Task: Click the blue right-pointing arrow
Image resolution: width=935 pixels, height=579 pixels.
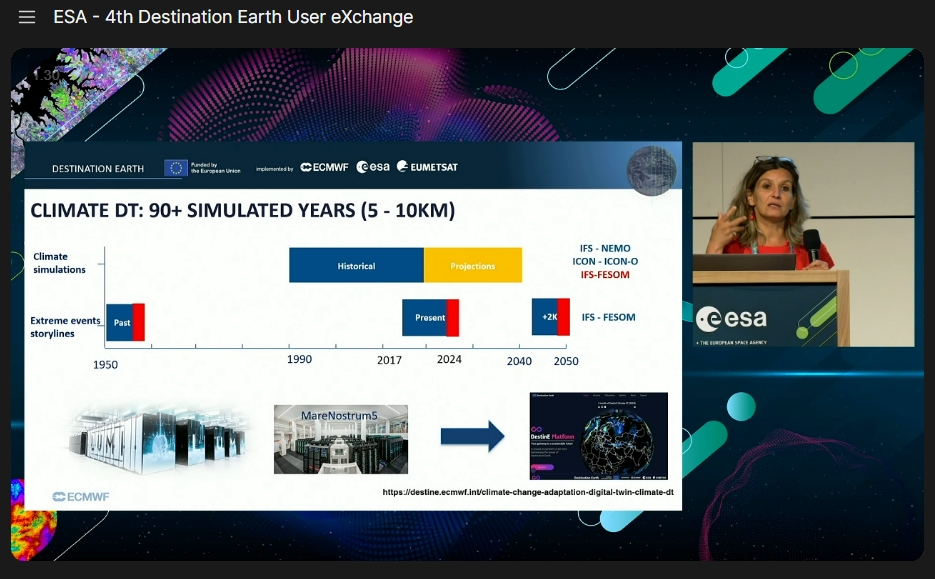Action: [x=472, y=436]
